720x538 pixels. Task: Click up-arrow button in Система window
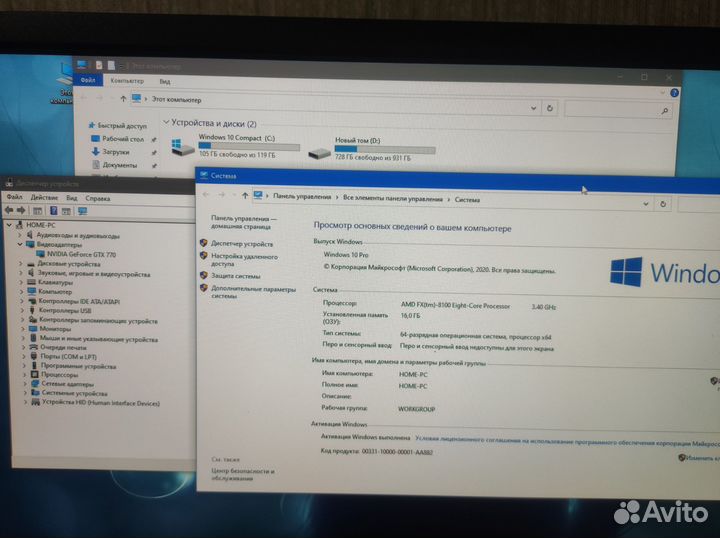click(245, 196)
